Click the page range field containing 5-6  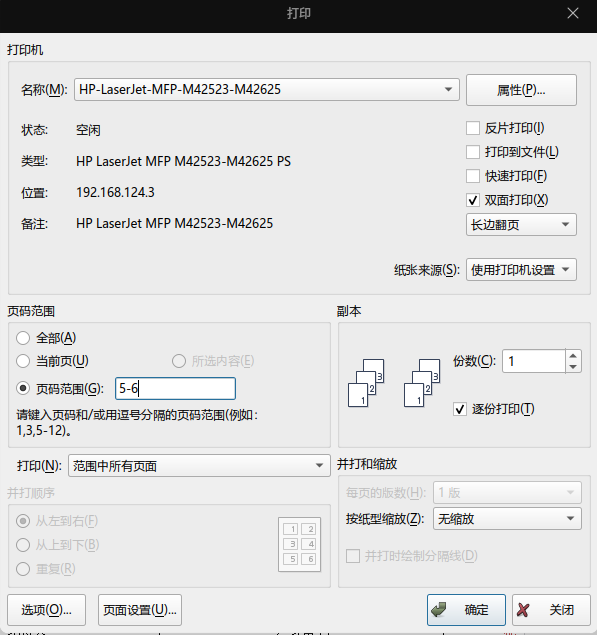point(175,389)
